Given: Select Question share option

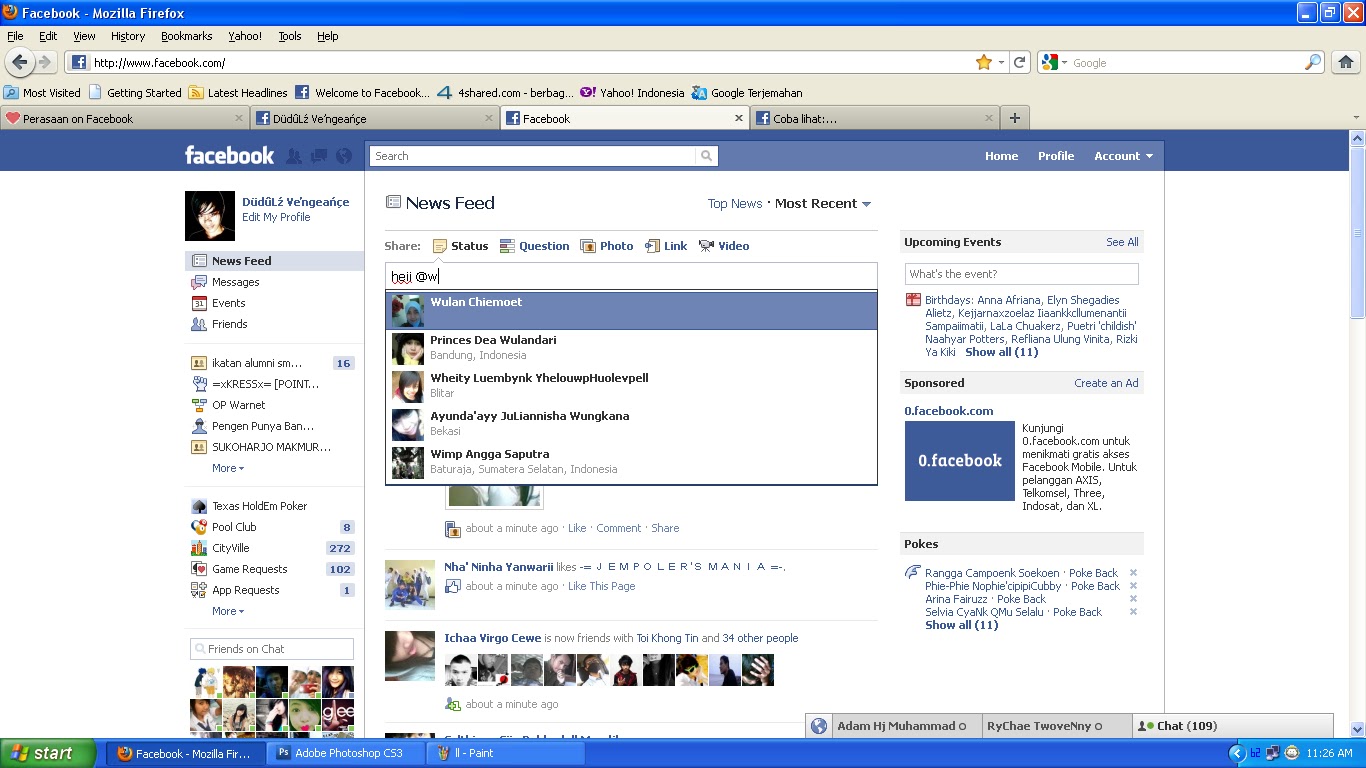Looking at the screenshot, I should point(535,246).
